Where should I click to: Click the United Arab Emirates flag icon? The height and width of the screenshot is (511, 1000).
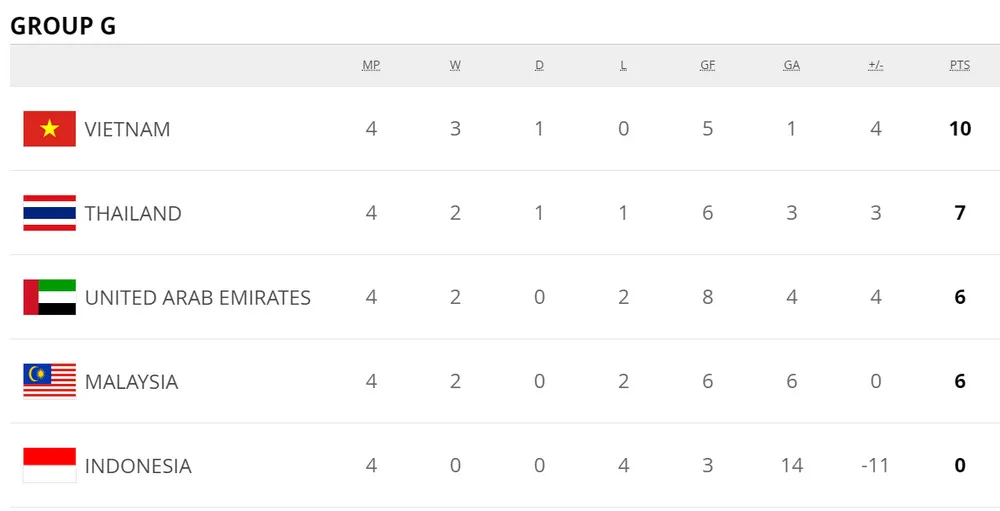click(x=49, y=297)
